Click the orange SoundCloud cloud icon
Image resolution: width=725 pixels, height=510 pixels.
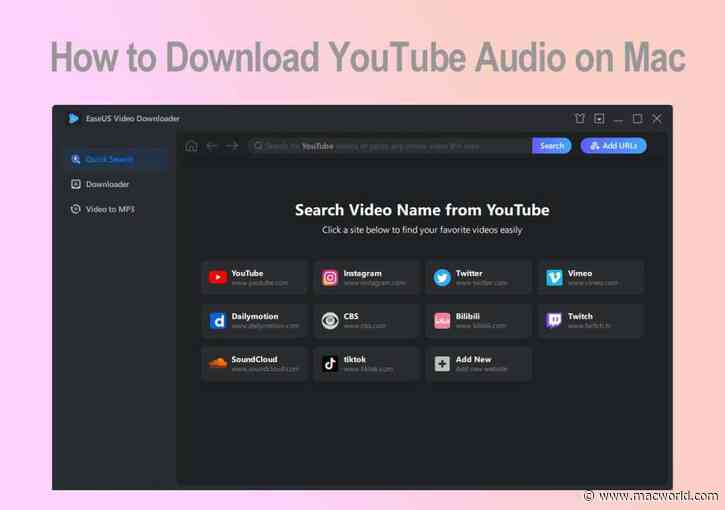[218, 363]
